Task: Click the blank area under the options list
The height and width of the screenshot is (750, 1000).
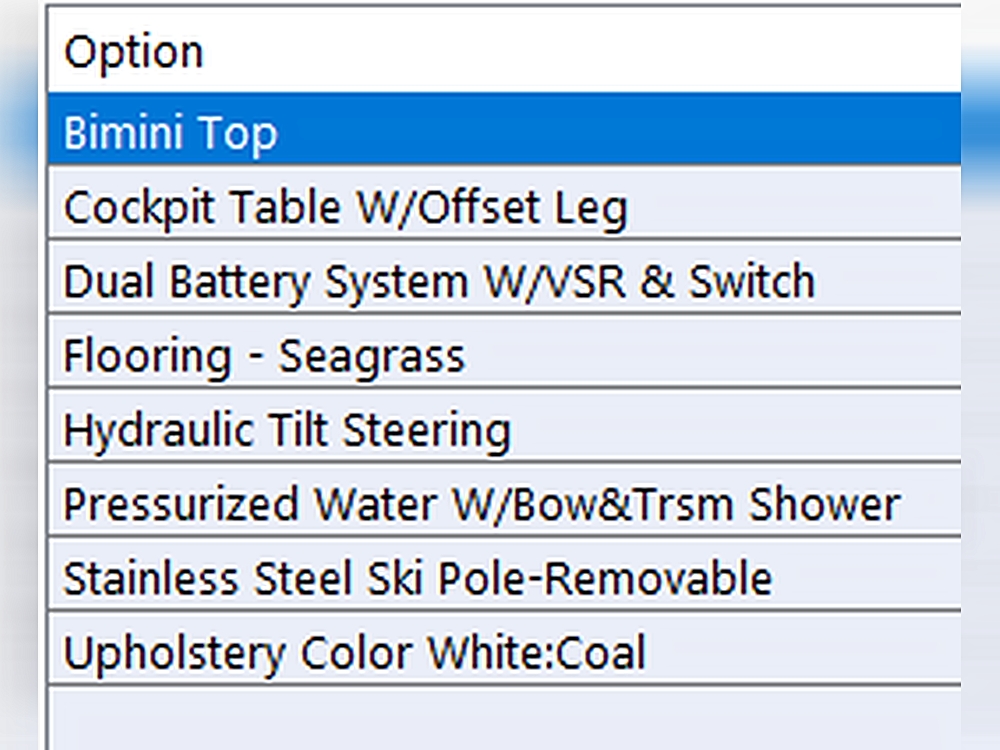Action: click(500, 718)
